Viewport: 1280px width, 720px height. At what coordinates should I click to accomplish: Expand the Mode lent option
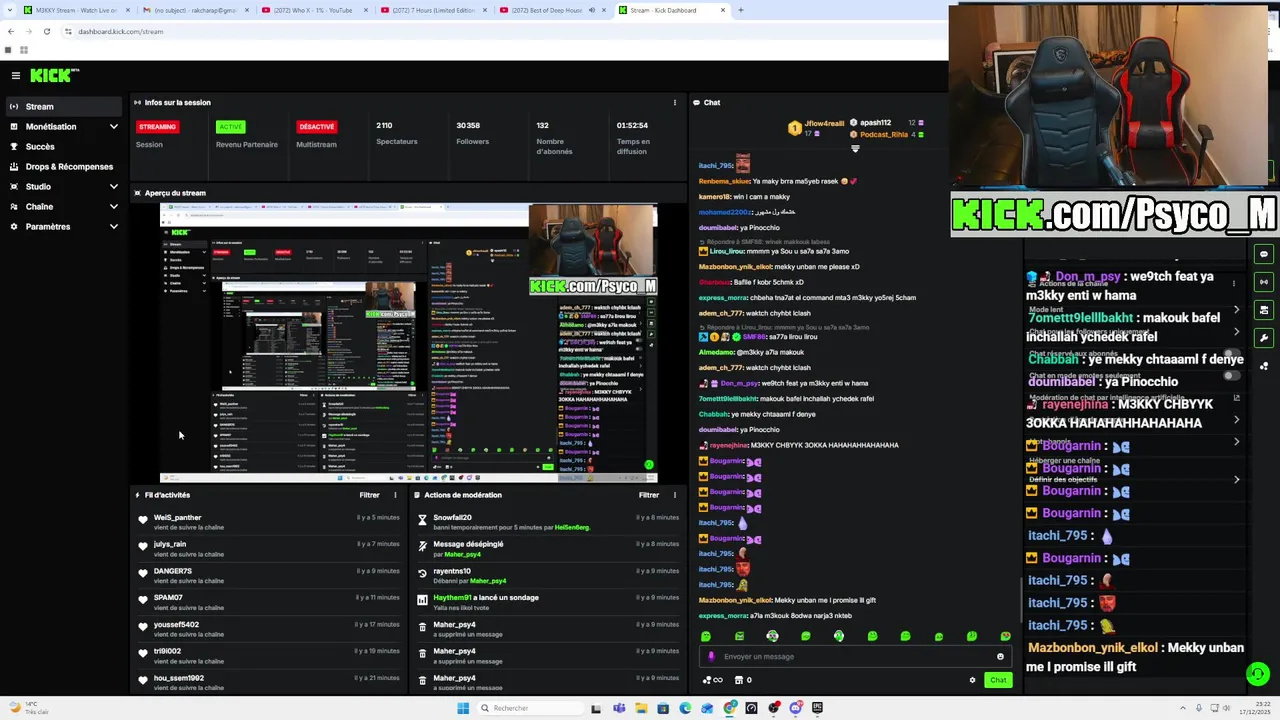point(1236,309)
